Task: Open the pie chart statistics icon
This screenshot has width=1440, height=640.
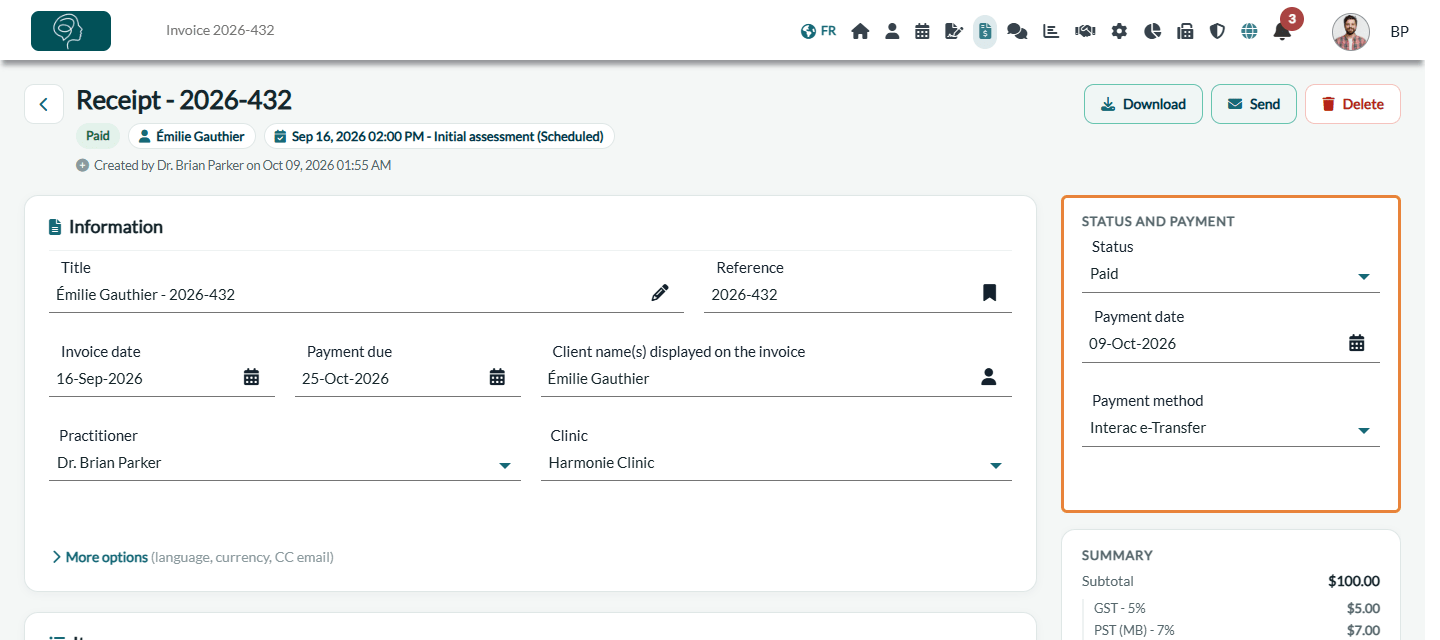Action: click(x=1152, y=31)
